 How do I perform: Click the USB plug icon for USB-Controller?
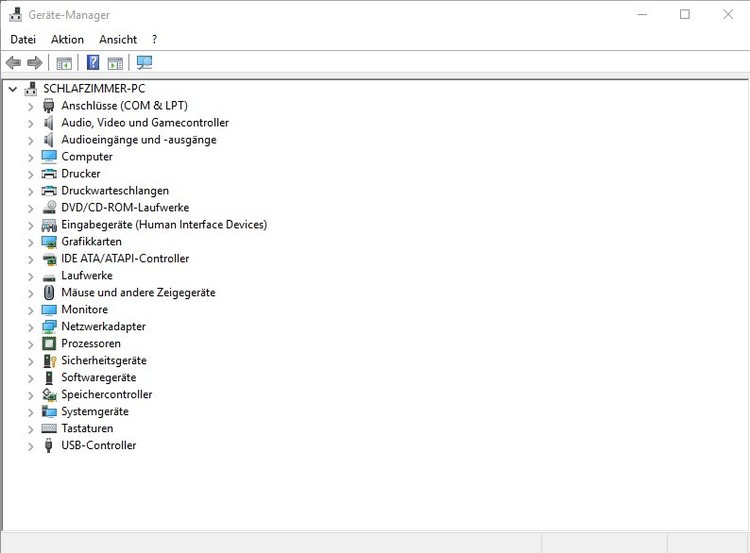pyautogui.click(x=48, y=445)
